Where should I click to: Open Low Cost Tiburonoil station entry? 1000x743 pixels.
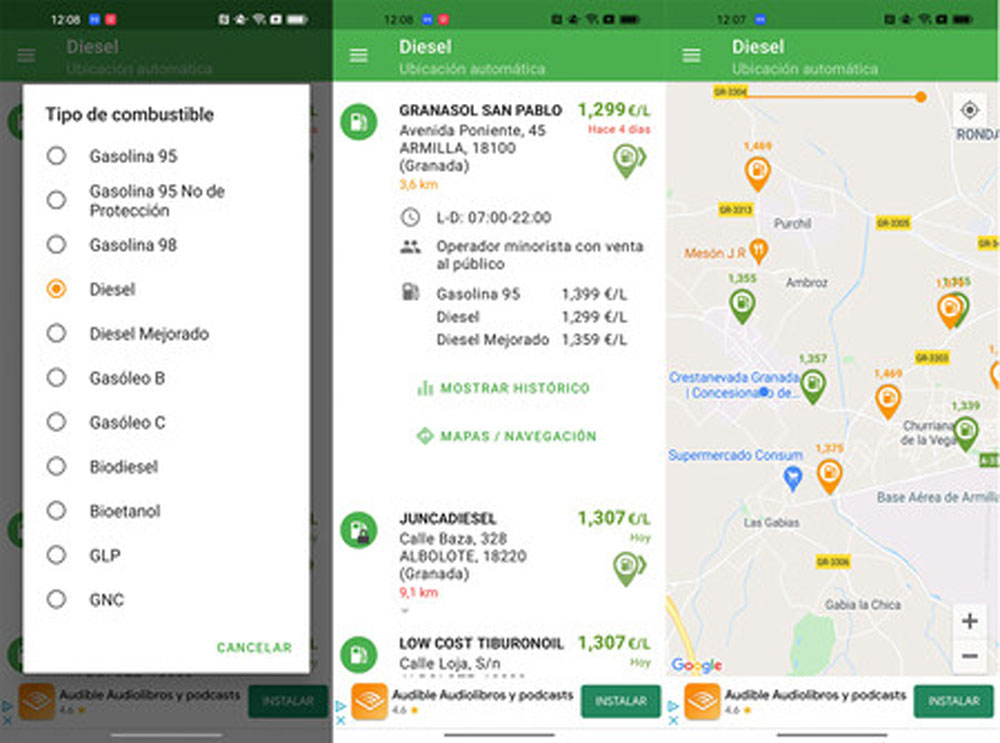pyautogui.click(x=481, y=644)
